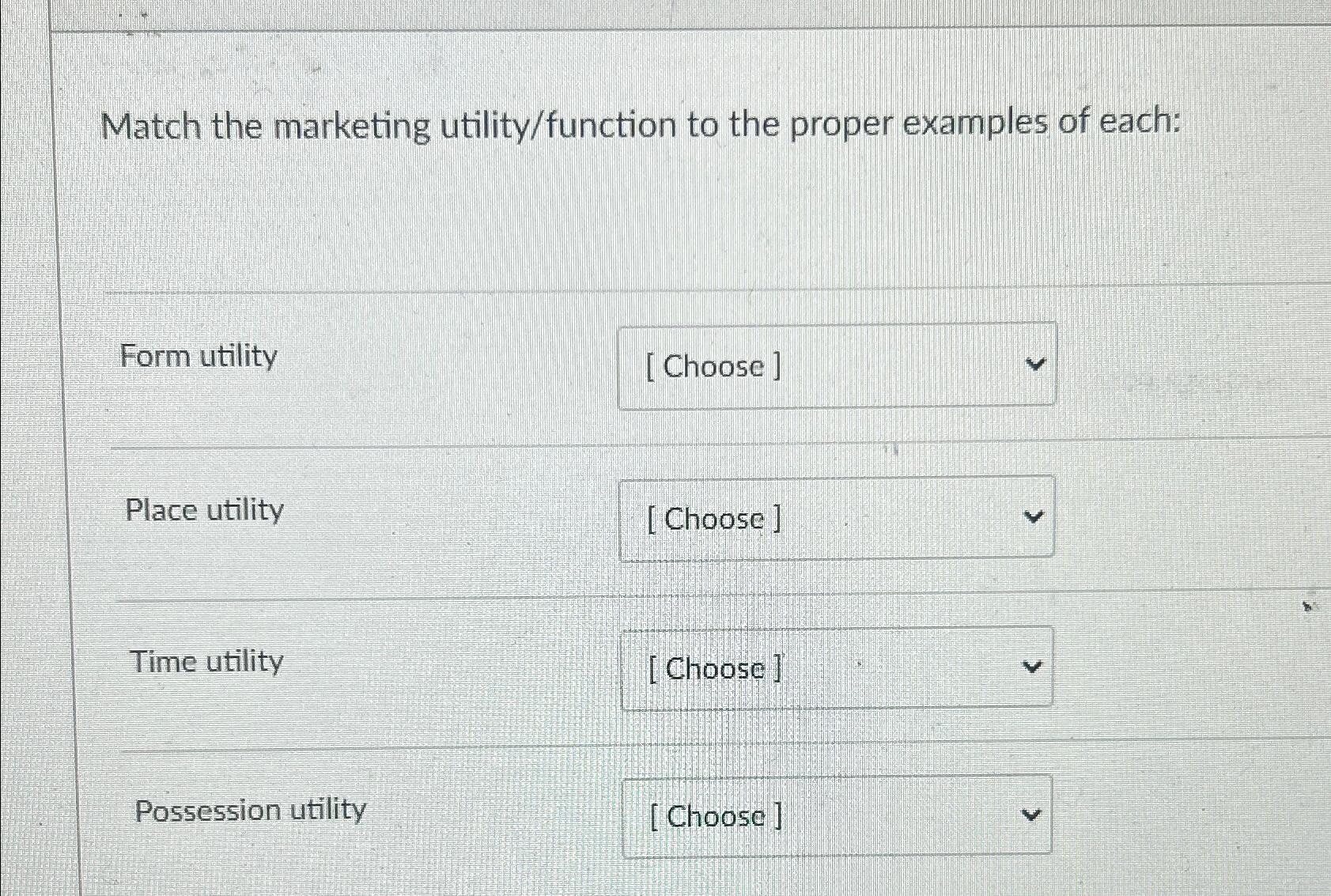Expand the [Choose] menu next to Form utility

coord(836,365)
